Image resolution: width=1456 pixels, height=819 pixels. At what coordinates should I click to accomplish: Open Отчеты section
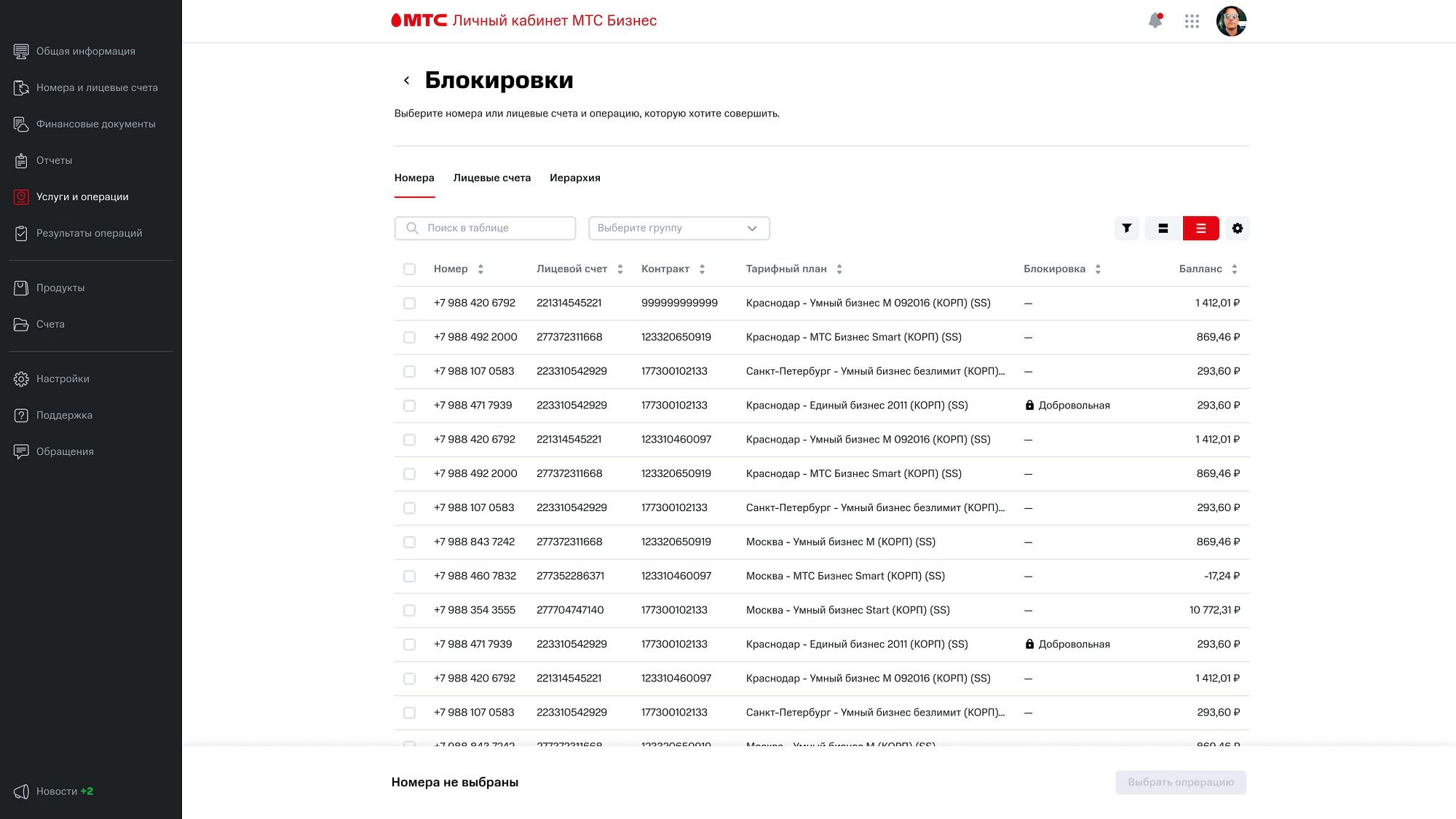point(43,160)
